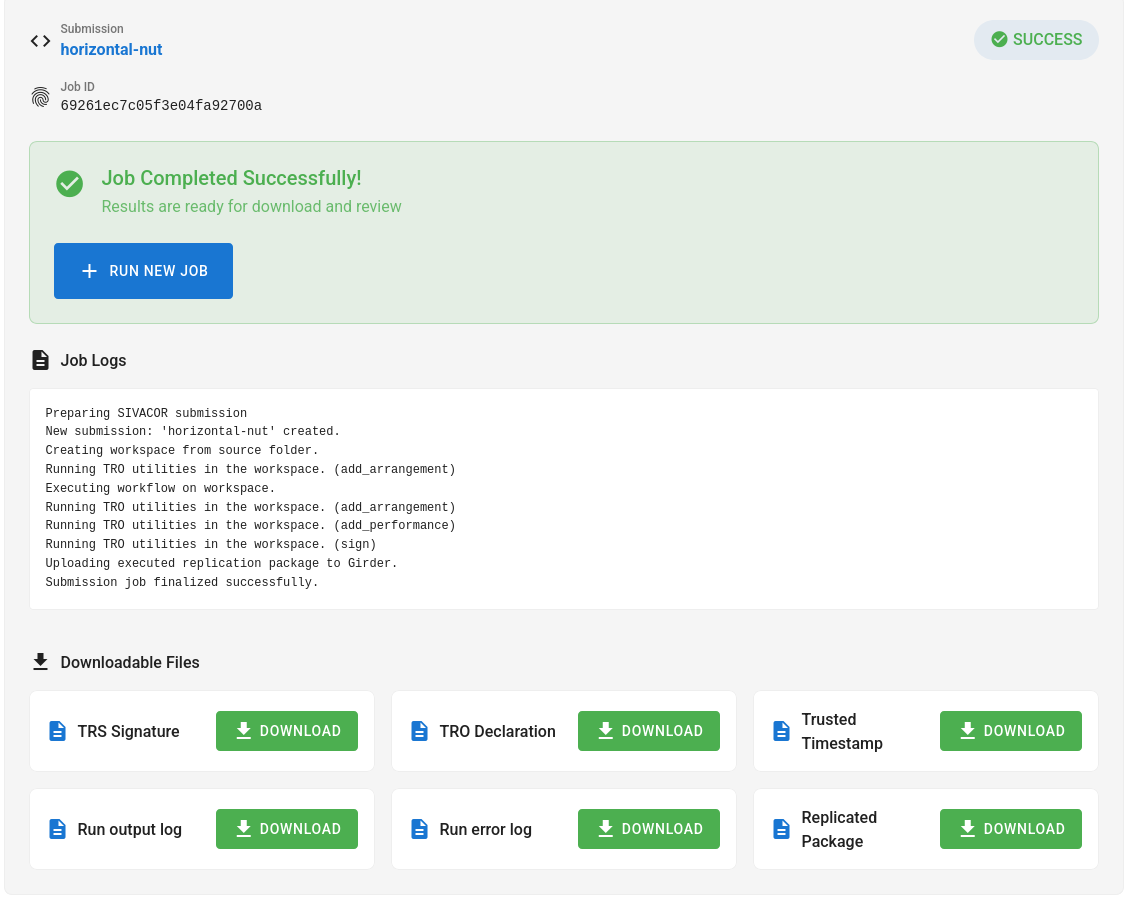Download the Trusted Timestamp file
Screen dimensions: 1138x909
1011,731
